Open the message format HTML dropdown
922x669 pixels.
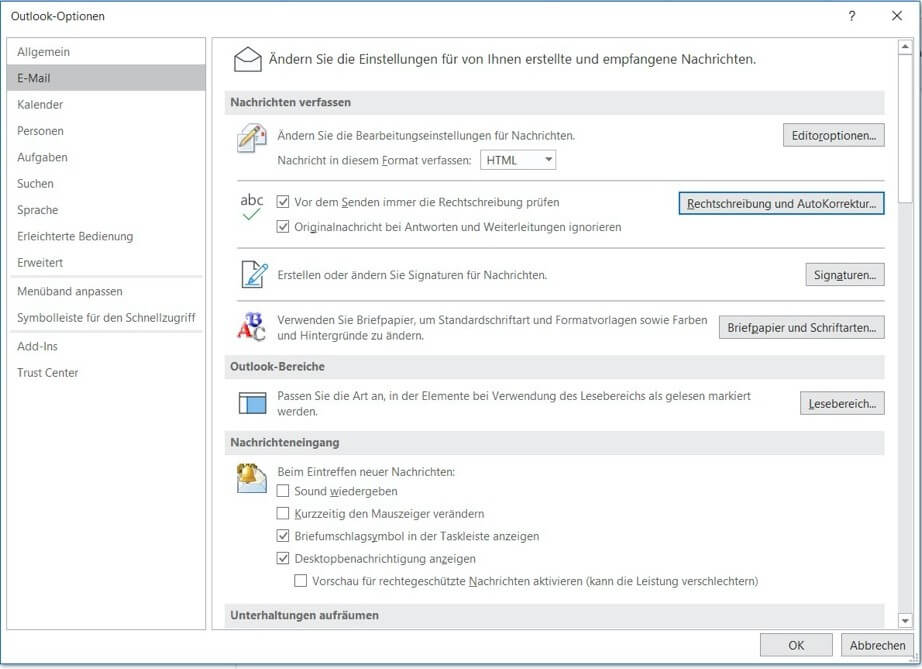coord(518,160)
